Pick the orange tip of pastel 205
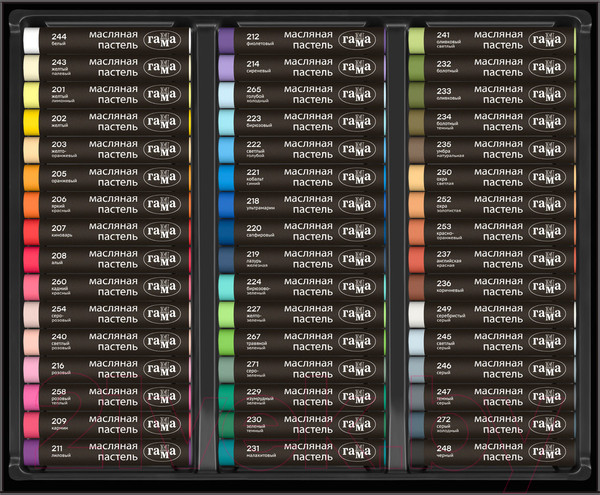The width and height of the screenshot is (600, 495). 30,177
